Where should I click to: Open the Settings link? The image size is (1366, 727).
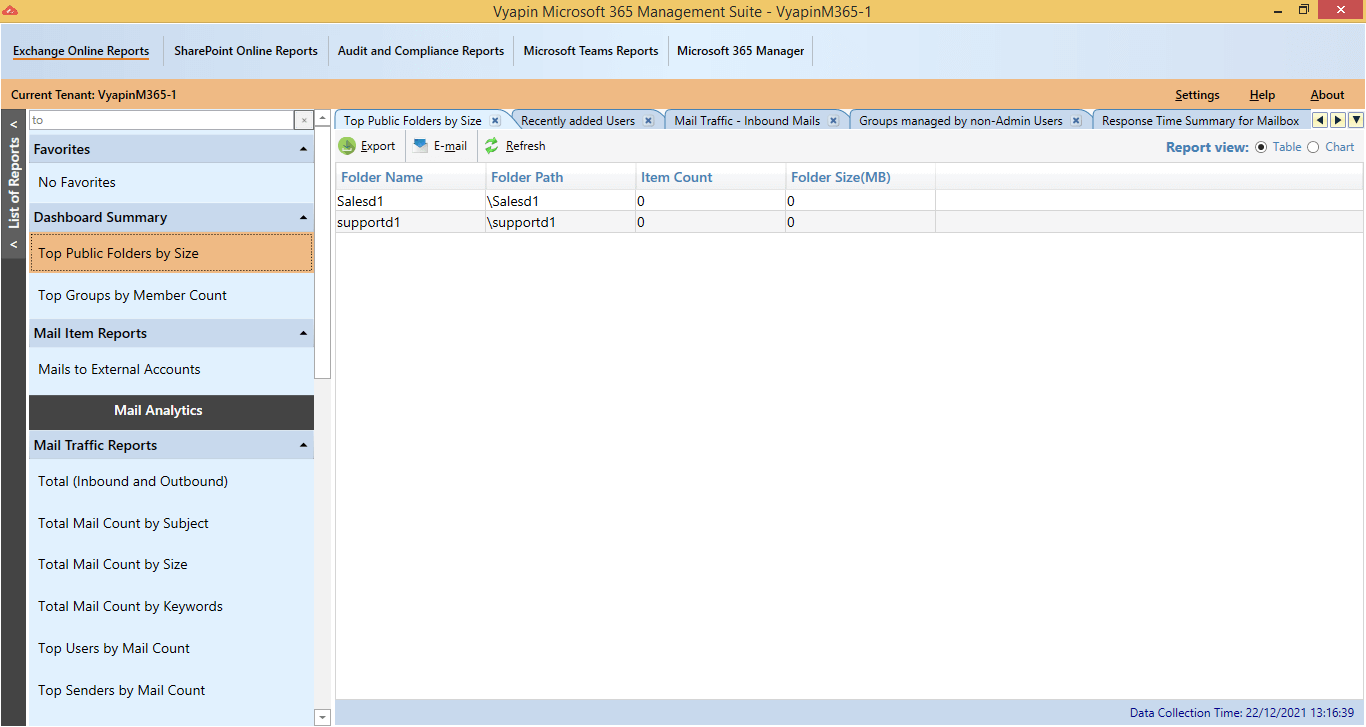point(1197,95)
